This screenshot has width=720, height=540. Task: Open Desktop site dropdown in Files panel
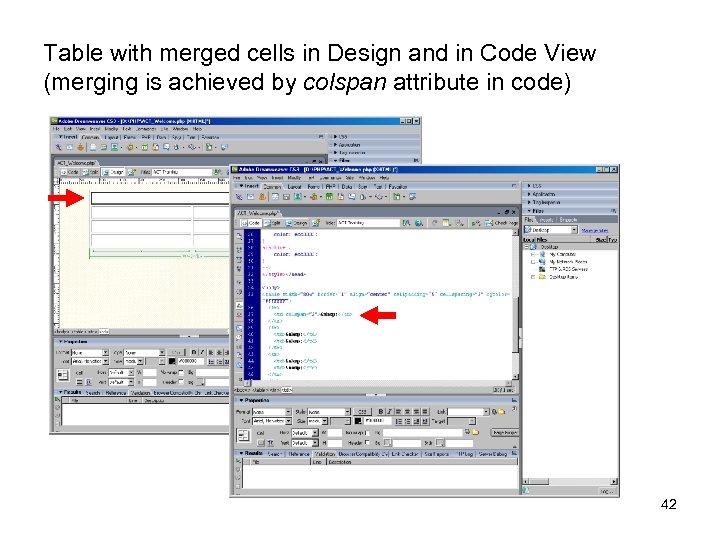(574, 230)
